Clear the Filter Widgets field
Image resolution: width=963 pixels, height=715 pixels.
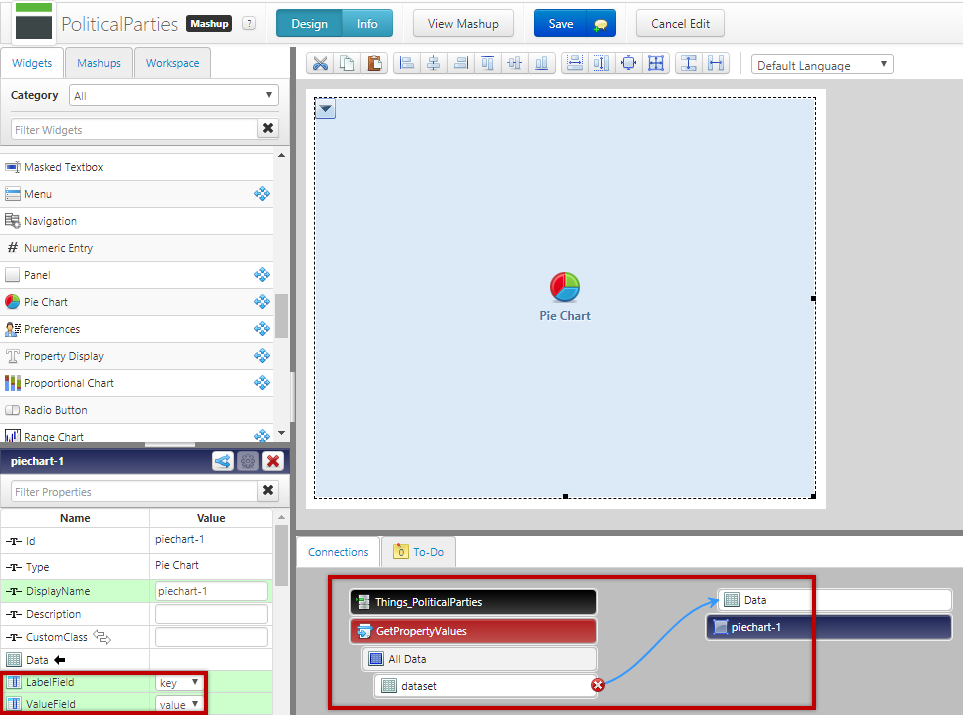tap(268, 128)
